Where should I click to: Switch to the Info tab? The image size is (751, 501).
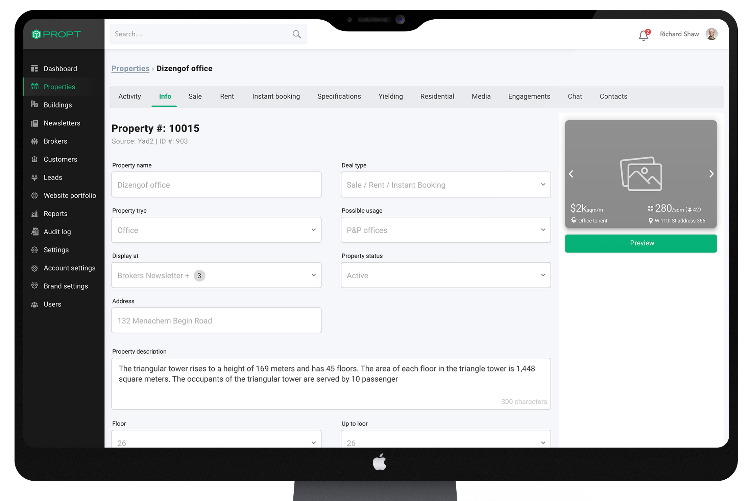pos(165,96)
